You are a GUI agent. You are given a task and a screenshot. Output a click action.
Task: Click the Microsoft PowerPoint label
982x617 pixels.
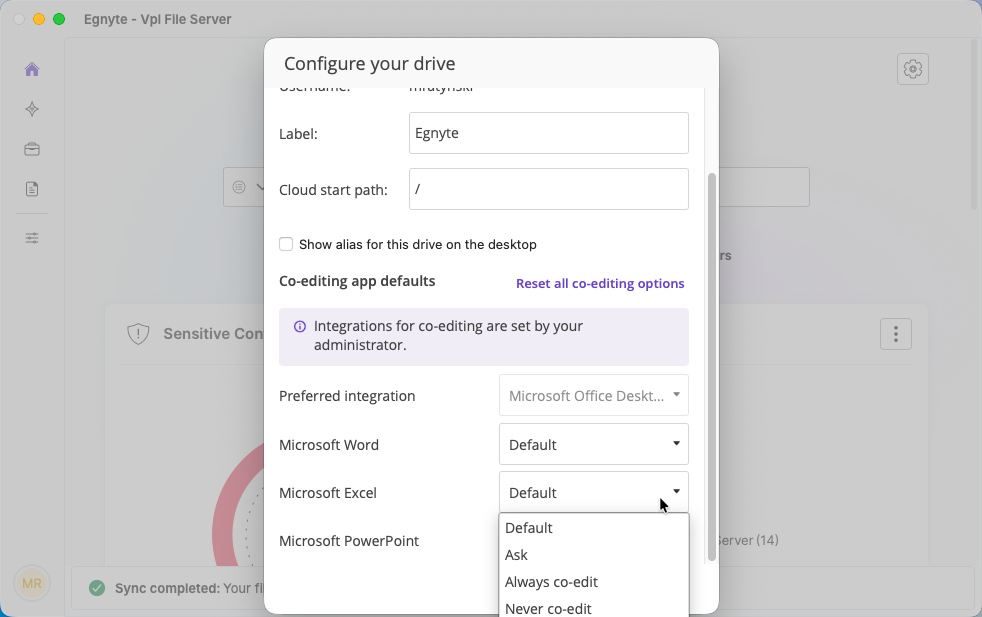point(349,541)
